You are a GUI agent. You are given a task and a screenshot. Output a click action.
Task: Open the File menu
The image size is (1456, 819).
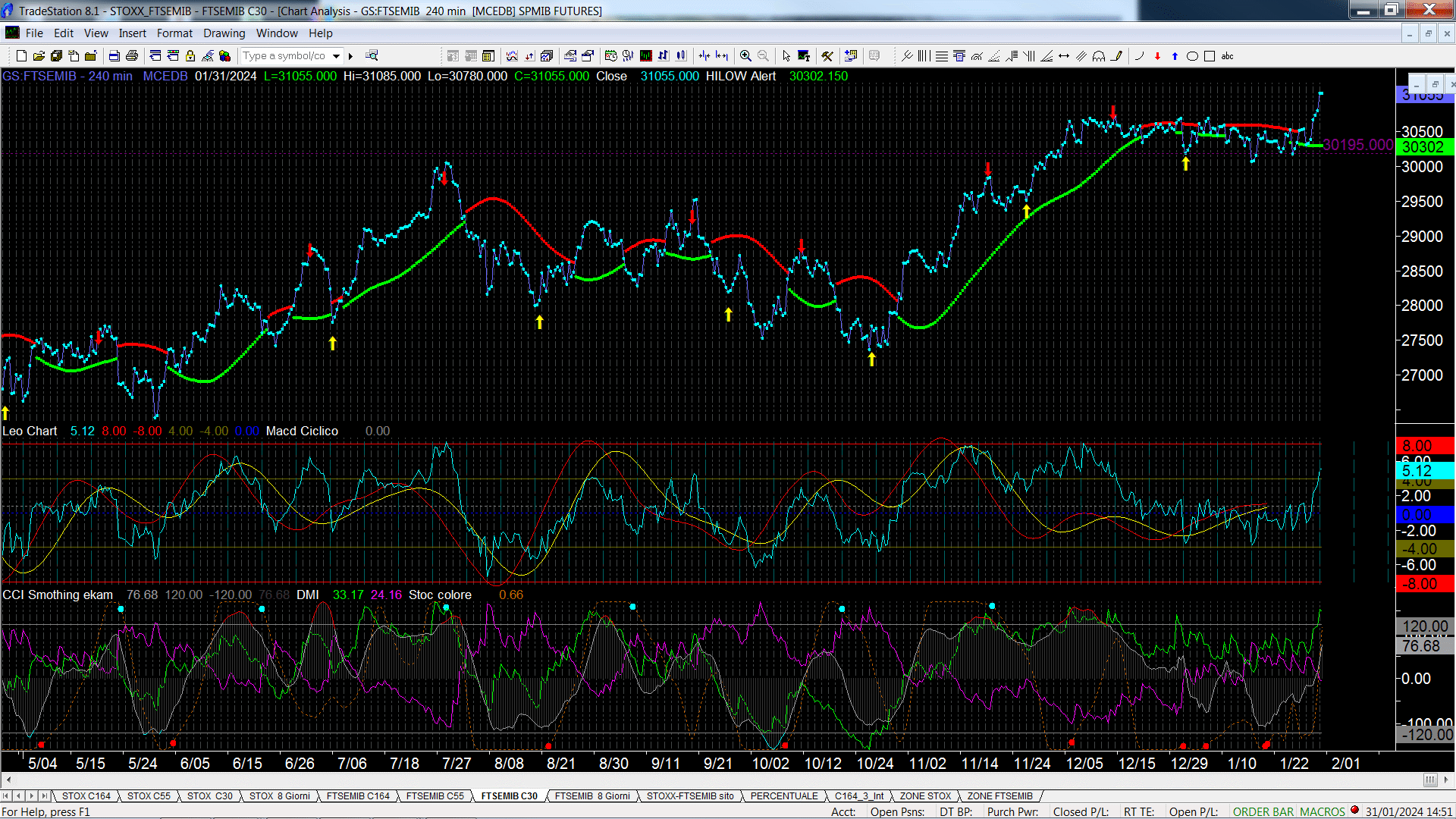click(34, 33)
